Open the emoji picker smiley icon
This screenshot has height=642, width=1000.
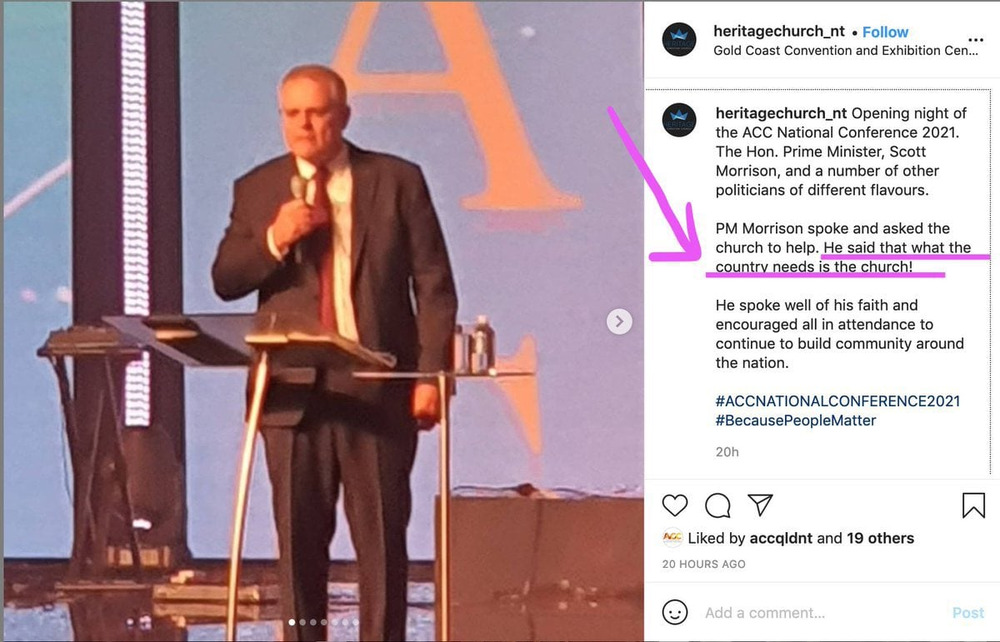click(675, 612)
